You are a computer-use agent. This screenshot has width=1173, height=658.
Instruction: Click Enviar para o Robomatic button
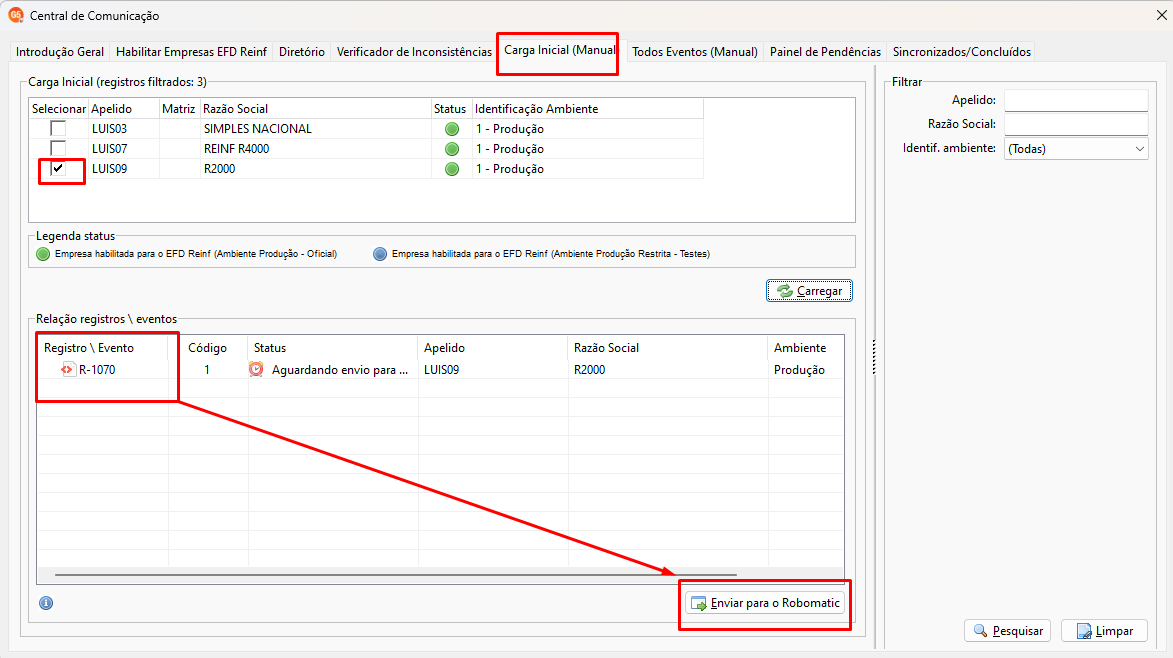click(765, 603)
